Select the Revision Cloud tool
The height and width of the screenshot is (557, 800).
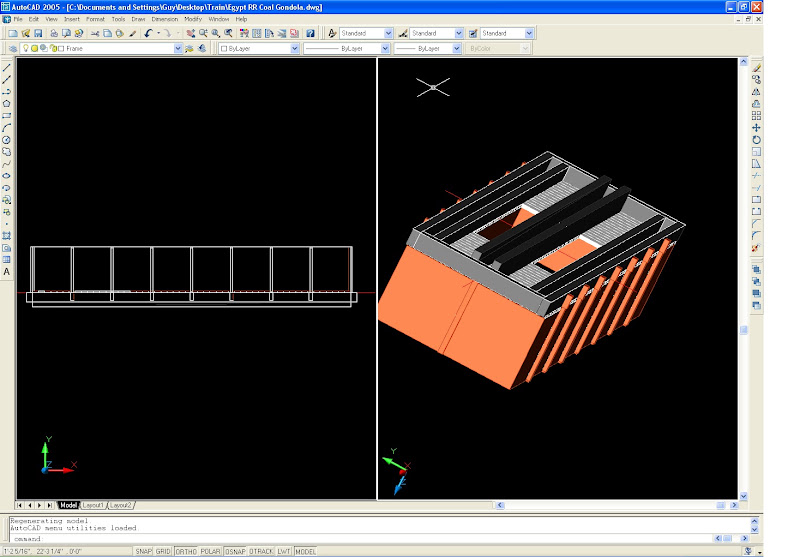(x=7, y=152)
